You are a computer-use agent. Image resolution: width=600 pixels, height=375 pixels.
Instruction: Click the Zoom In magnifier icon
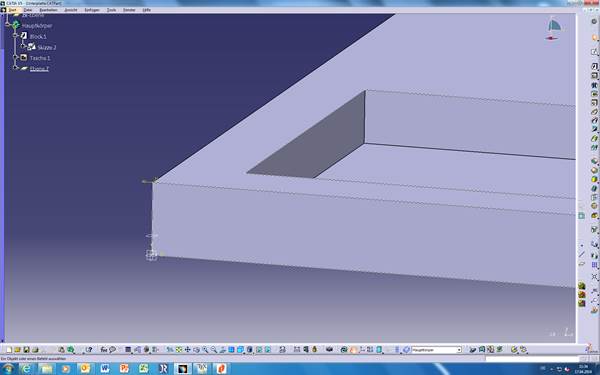pos(205,350)
